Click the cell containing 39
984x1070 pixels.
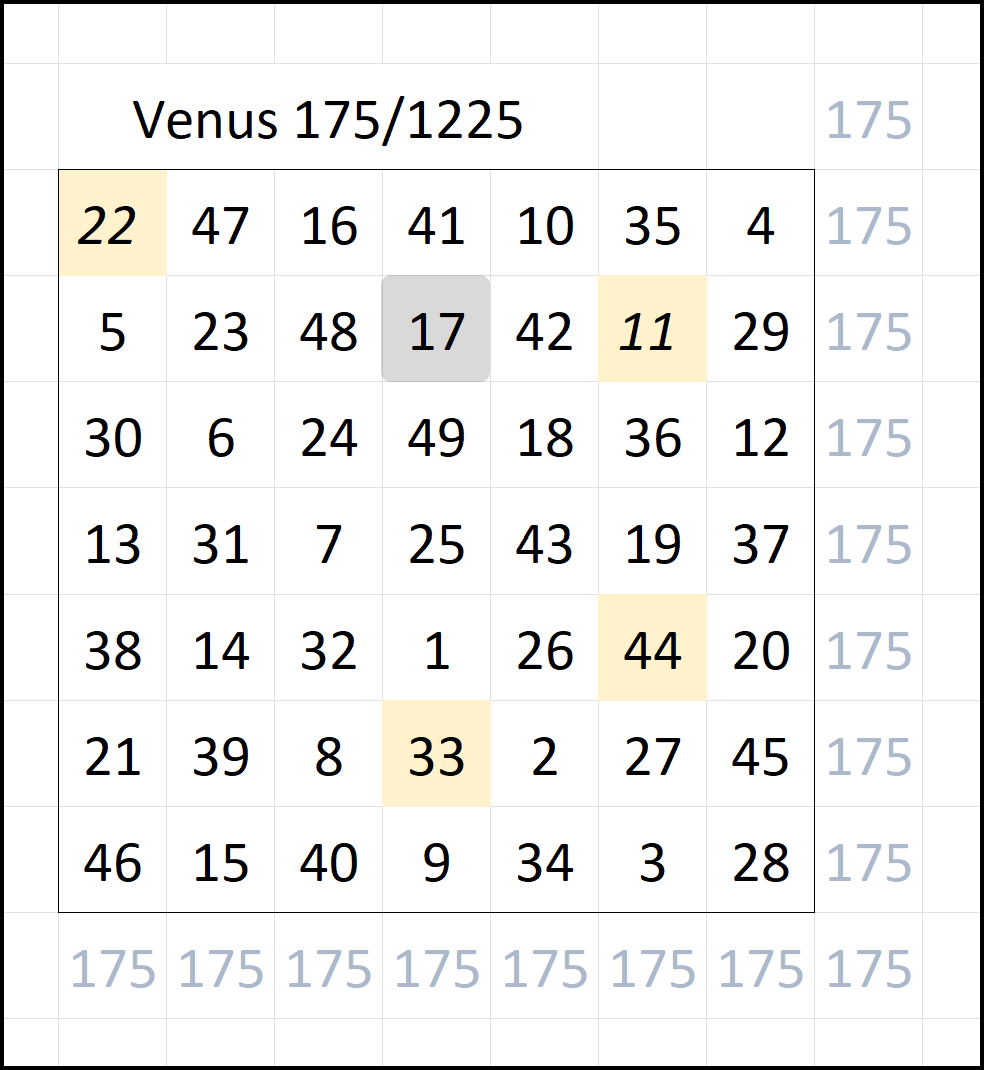(220, 756)
